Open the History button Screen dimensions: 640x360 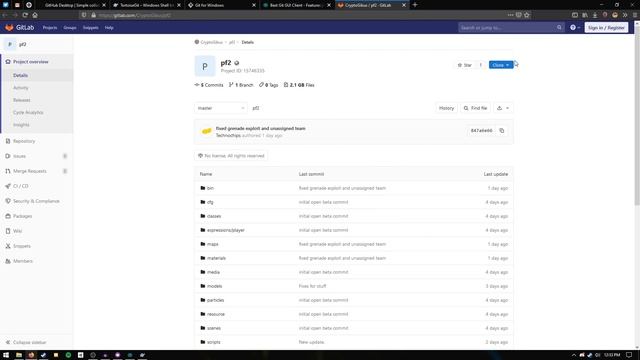(446, 108)
